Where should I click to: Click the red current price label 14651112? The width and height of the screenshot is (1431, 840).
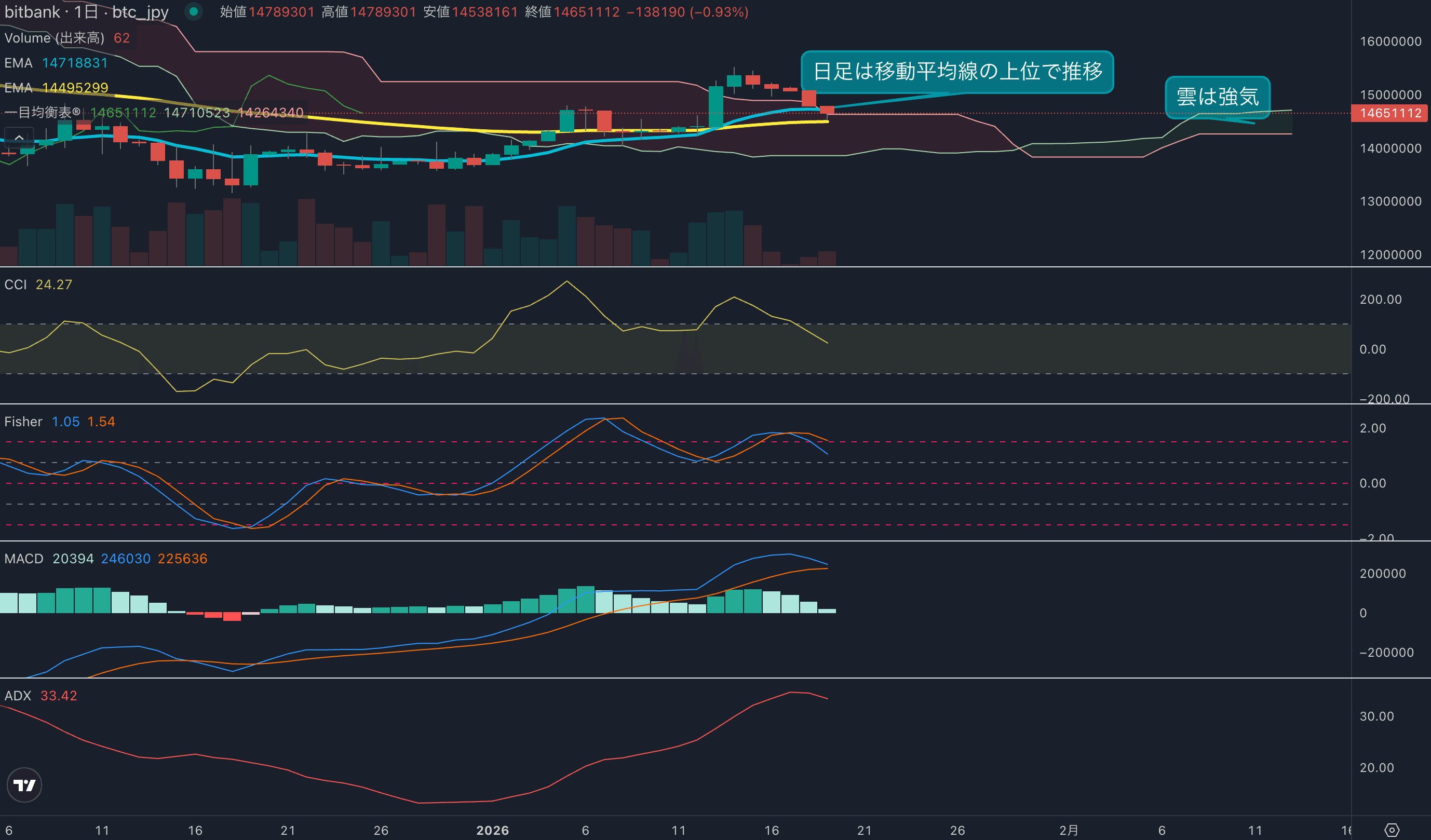1389,113
